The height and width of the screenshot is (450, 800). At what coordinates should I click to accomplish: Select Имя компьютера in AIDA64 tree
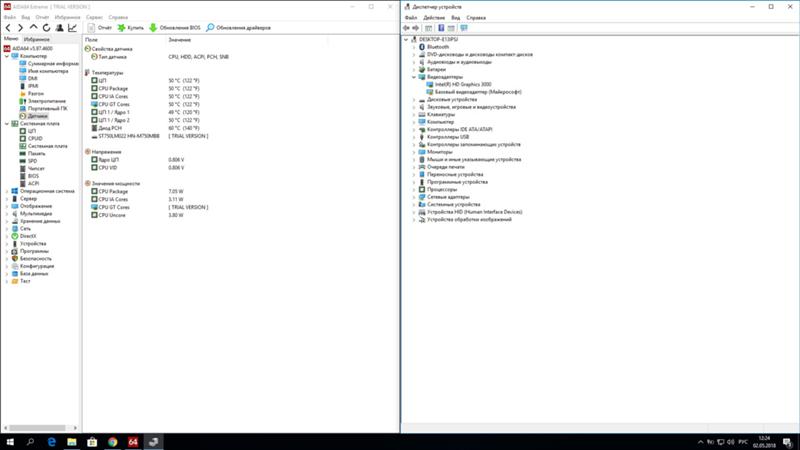pos(44,71)
